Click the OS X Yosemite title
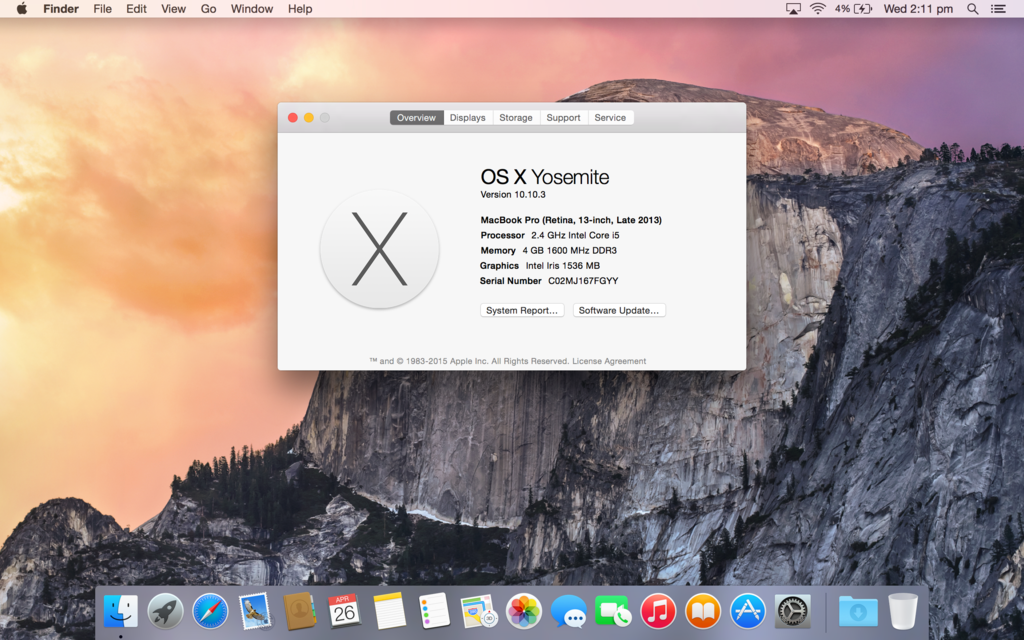 pyautogui.click(x=545, y=177)
